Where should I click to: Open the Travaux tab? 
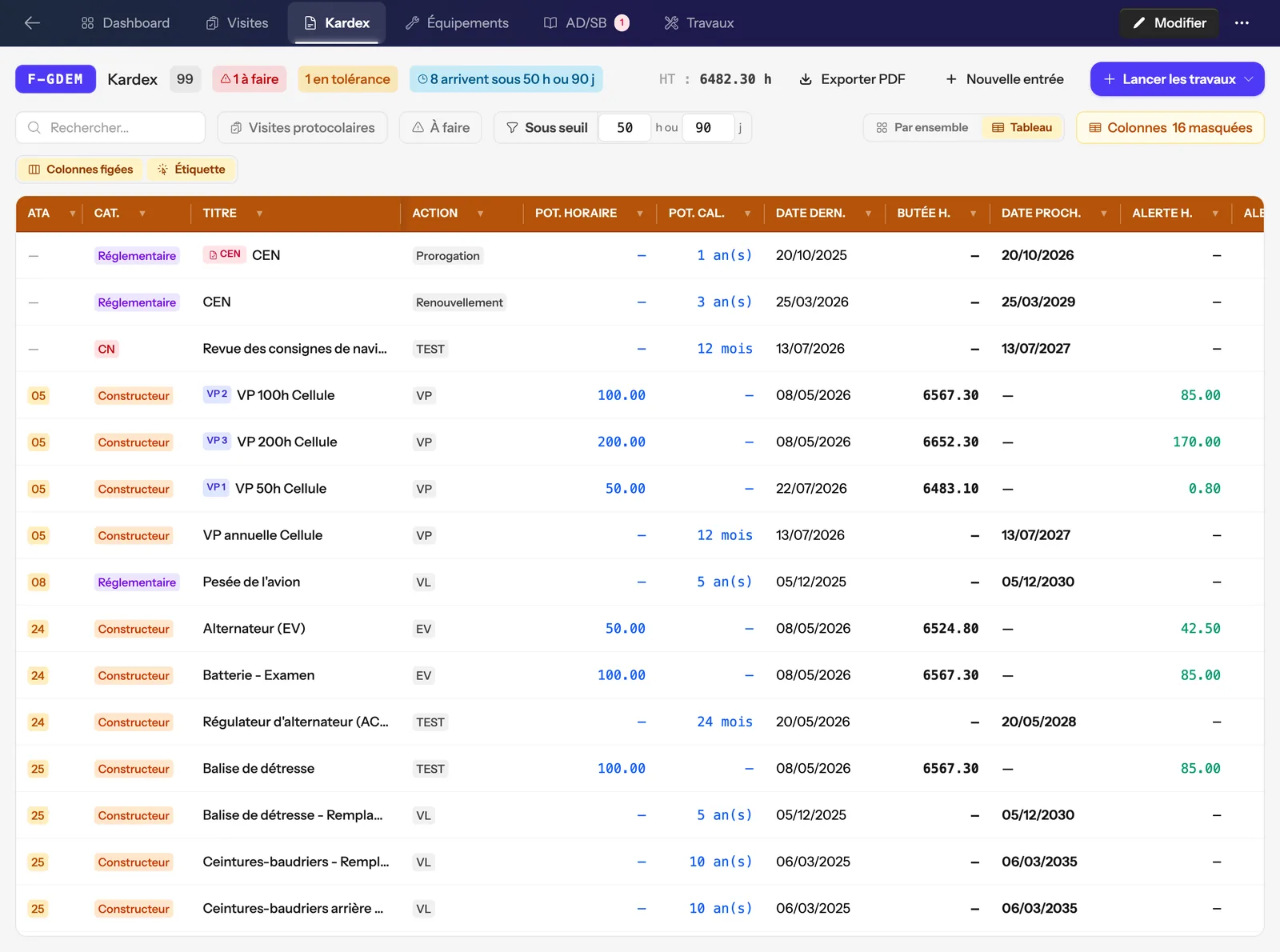pyautogui.click(x=699, y=23)
